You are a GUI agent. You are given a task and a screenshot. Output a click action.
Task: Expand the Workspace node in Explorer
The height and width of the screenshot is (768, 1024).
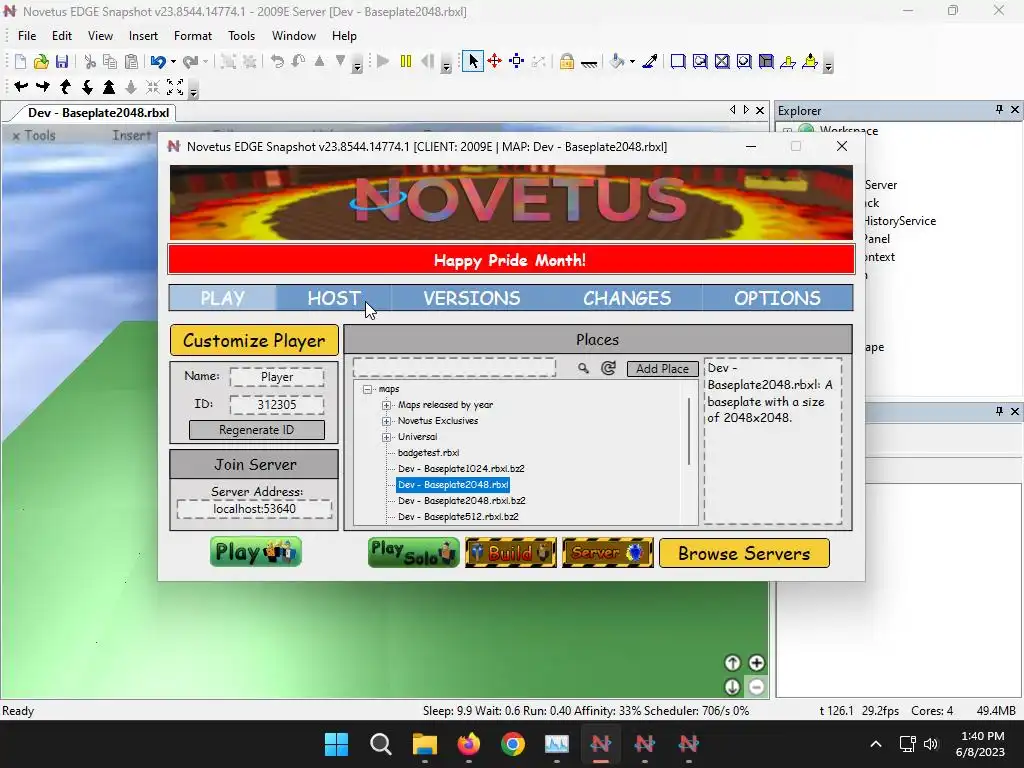788,131
